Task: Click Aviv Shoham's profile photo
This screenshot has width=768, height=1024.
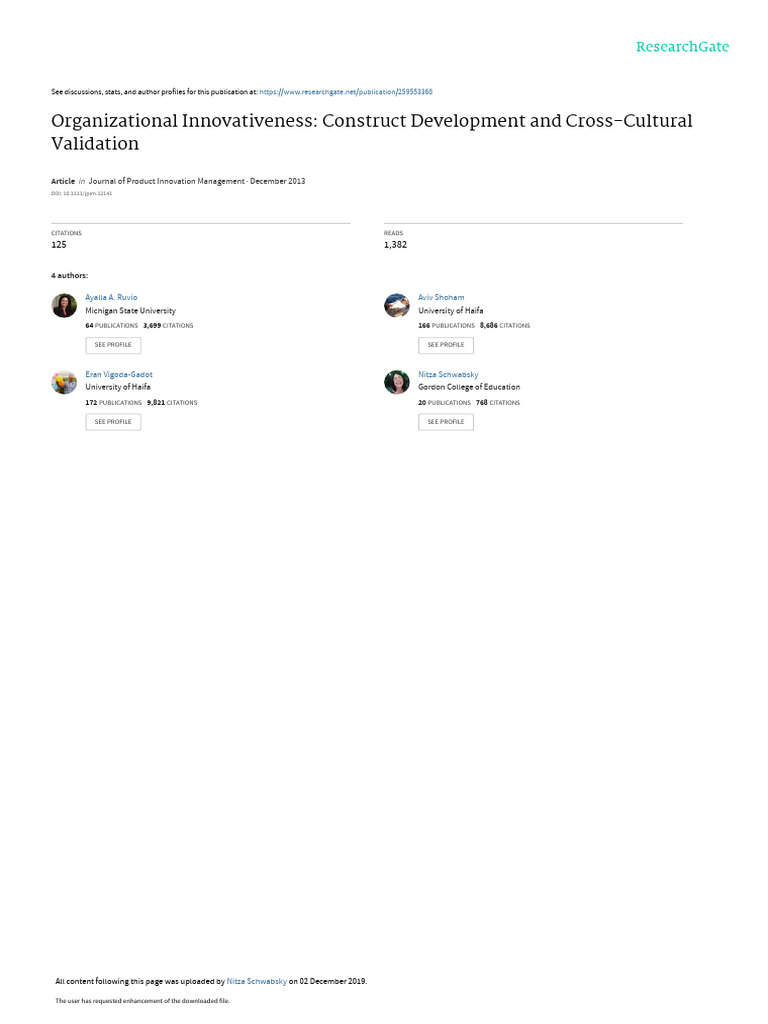Action: pyautogui.click(x=397, y=305)
